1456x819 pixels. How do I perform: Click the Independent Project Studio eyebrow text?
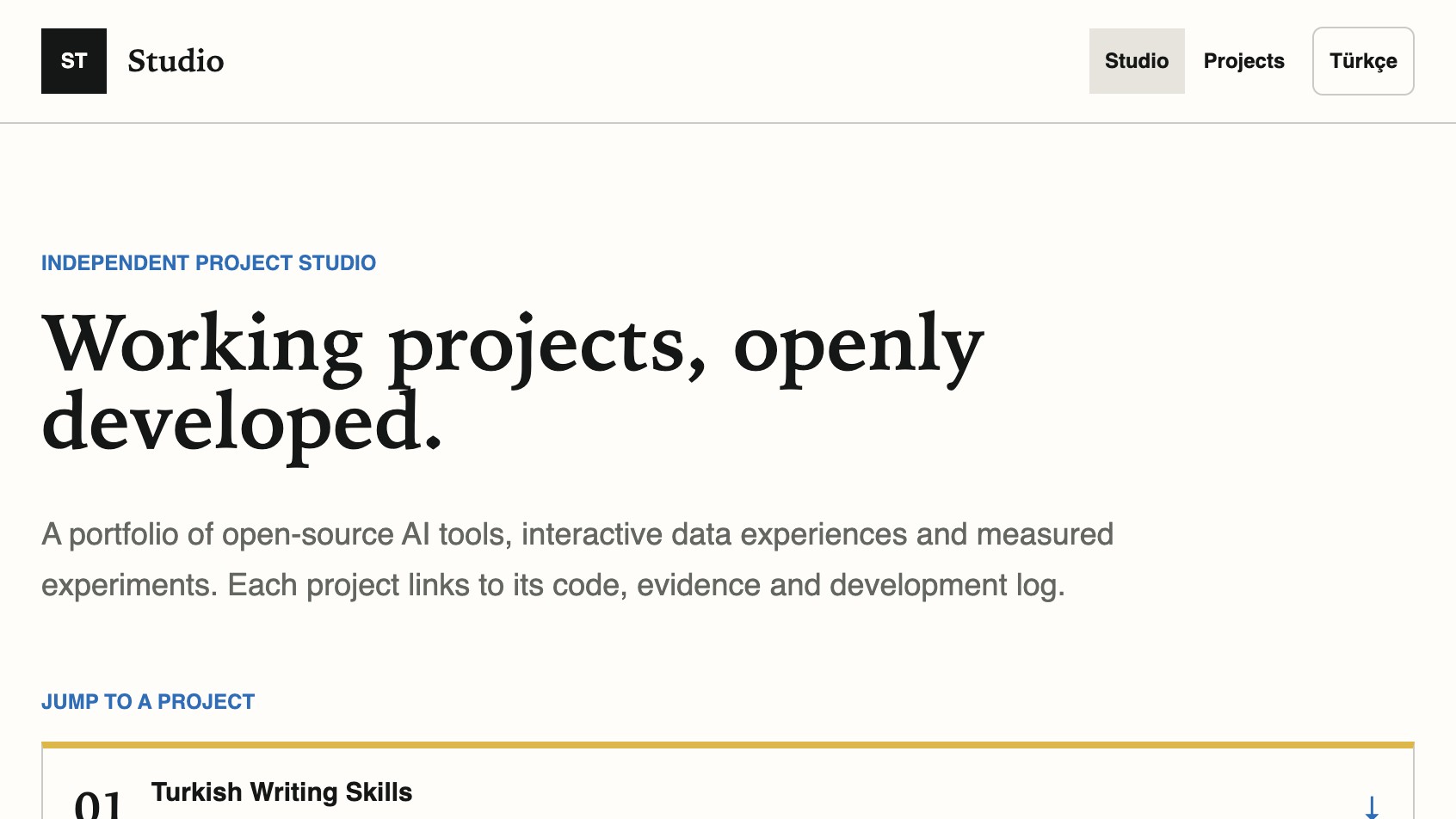click(x=208, y=263)
